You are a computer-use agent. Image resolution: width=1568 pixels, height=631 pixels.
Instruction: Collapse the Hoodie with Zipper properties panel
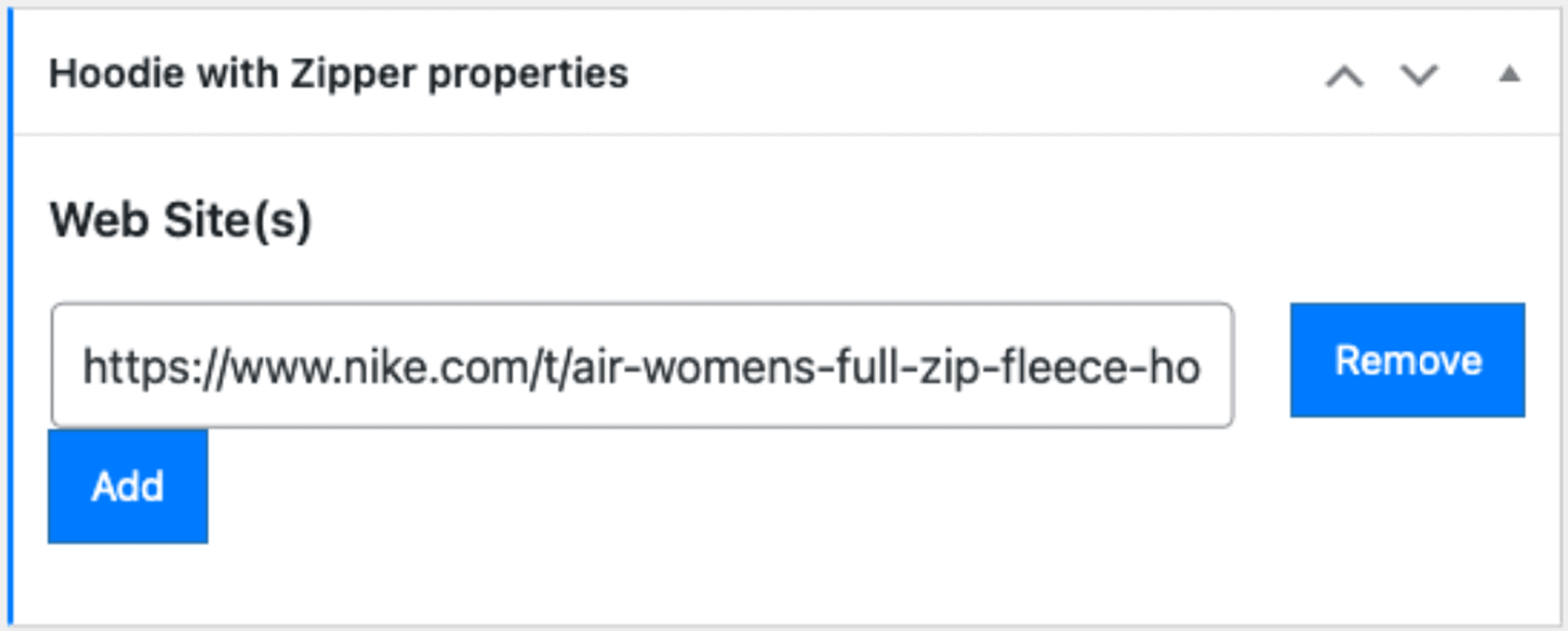coord(1509,75)
